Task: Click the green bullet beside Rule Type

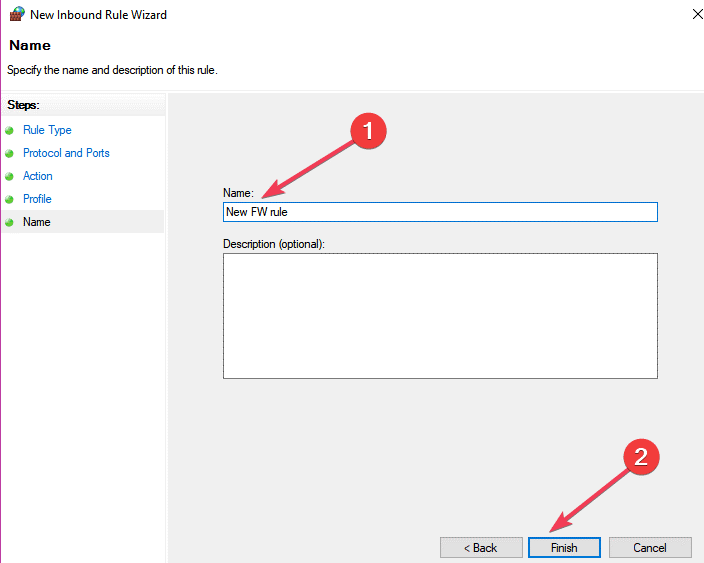Action: click(10, 131)
